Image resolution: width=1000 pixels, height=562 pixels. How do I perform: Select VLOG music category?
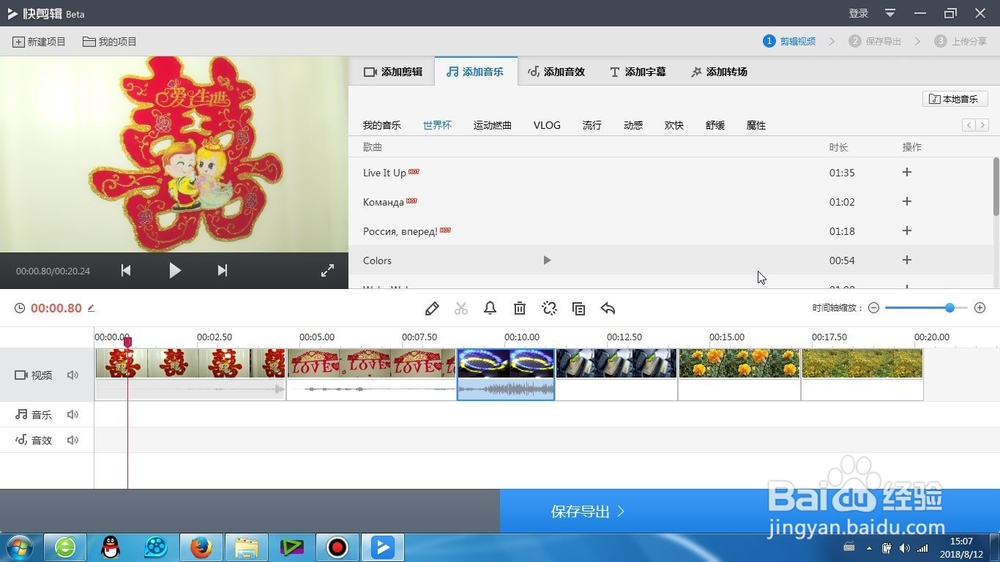(x=547, y=125)
